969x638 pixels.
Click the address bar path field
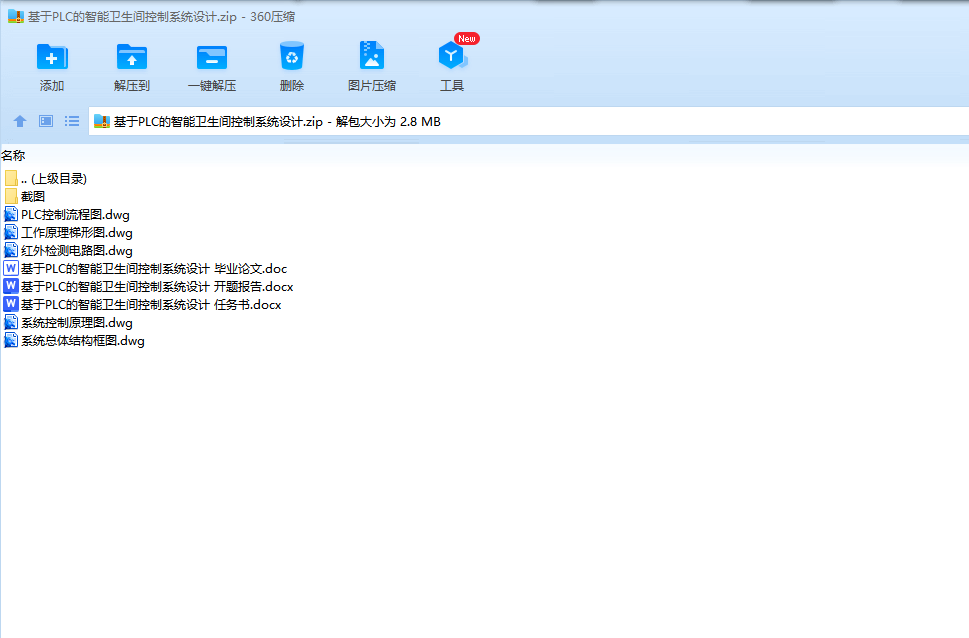pos(528,122)
